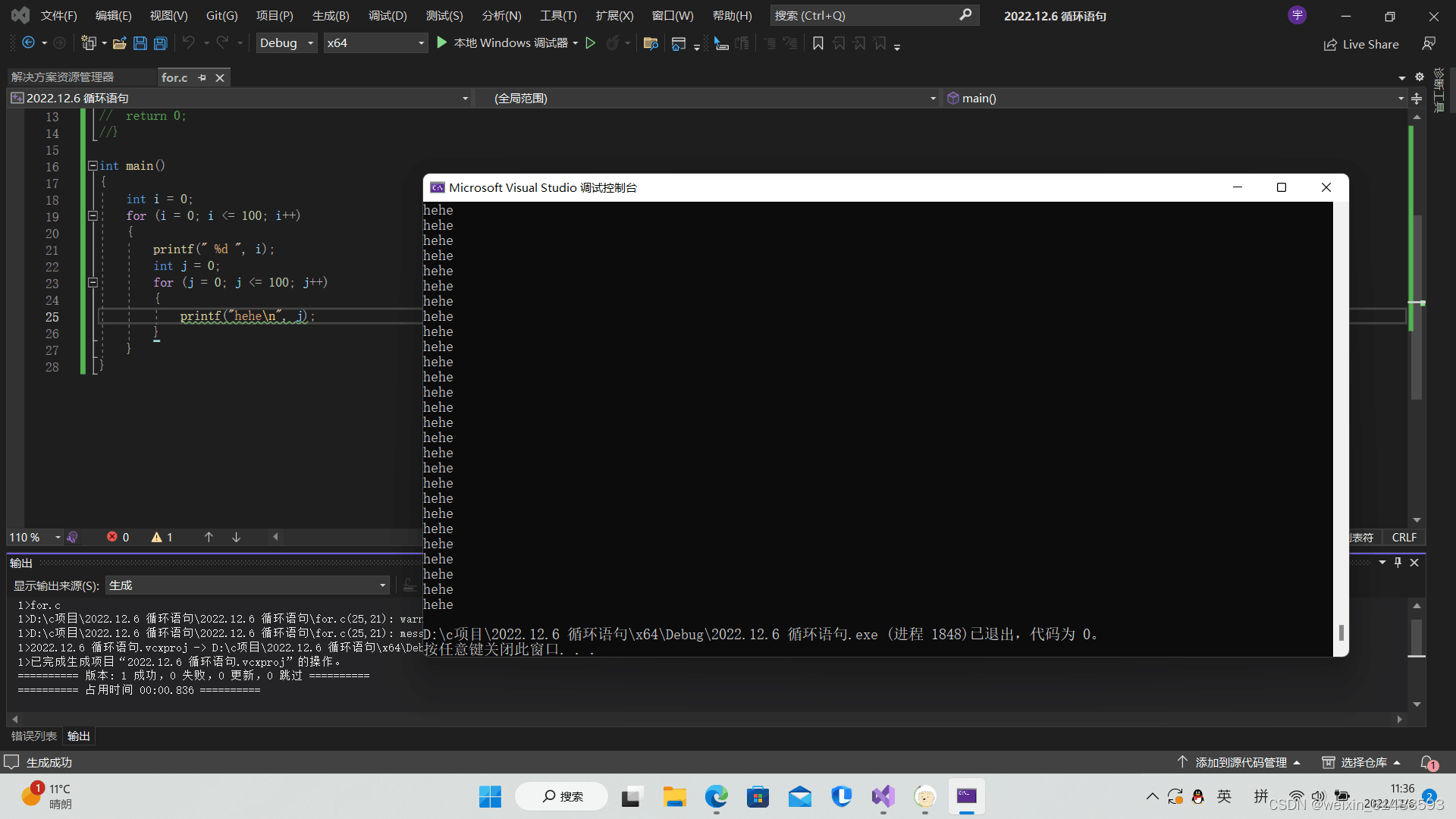Click the Windows Start button in the taskbar
1456x819 pixels.
click(490, 796)
